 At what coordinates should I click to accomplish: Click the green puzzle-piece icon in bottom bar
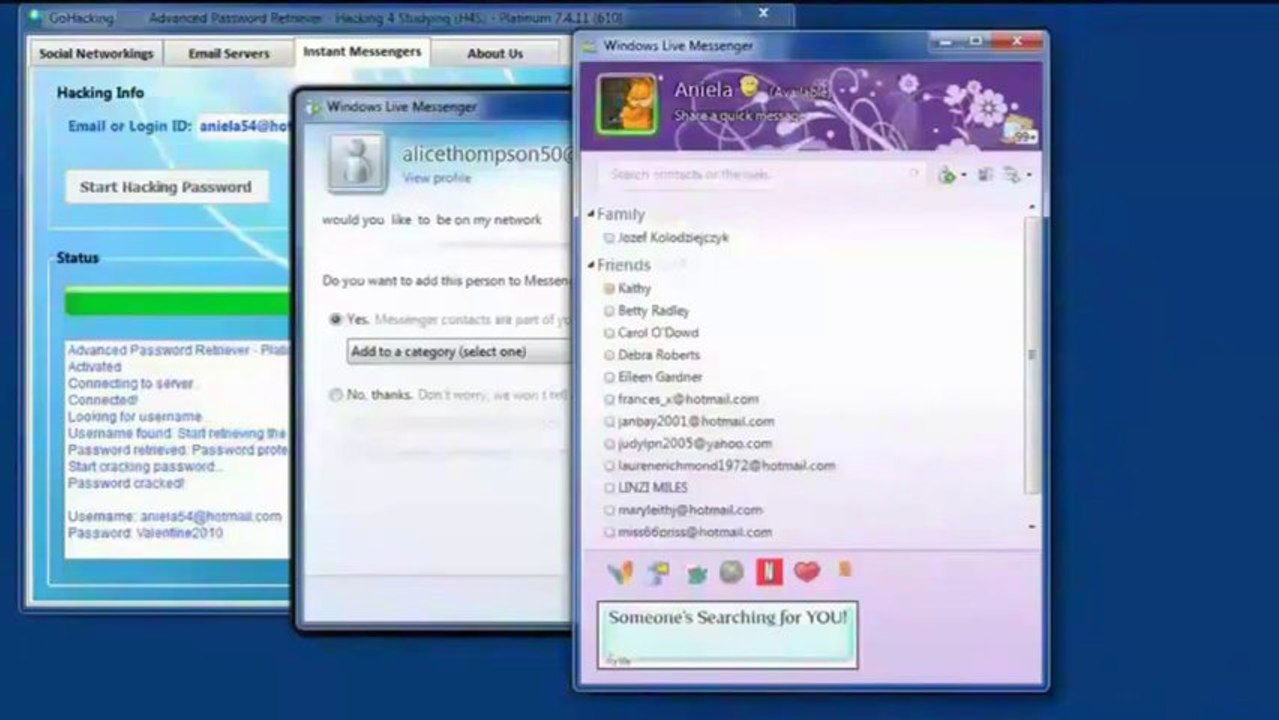click(696, 574)
